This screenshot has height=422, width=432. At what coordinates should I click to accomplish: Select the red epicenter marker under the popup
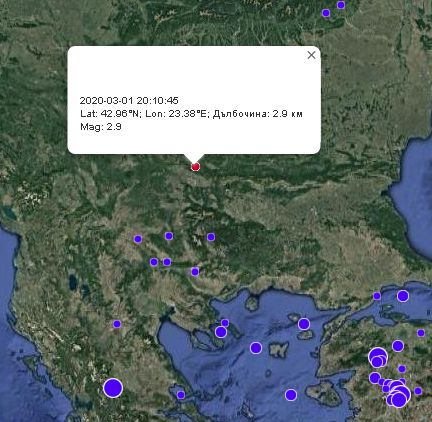[x=196, y=167]
